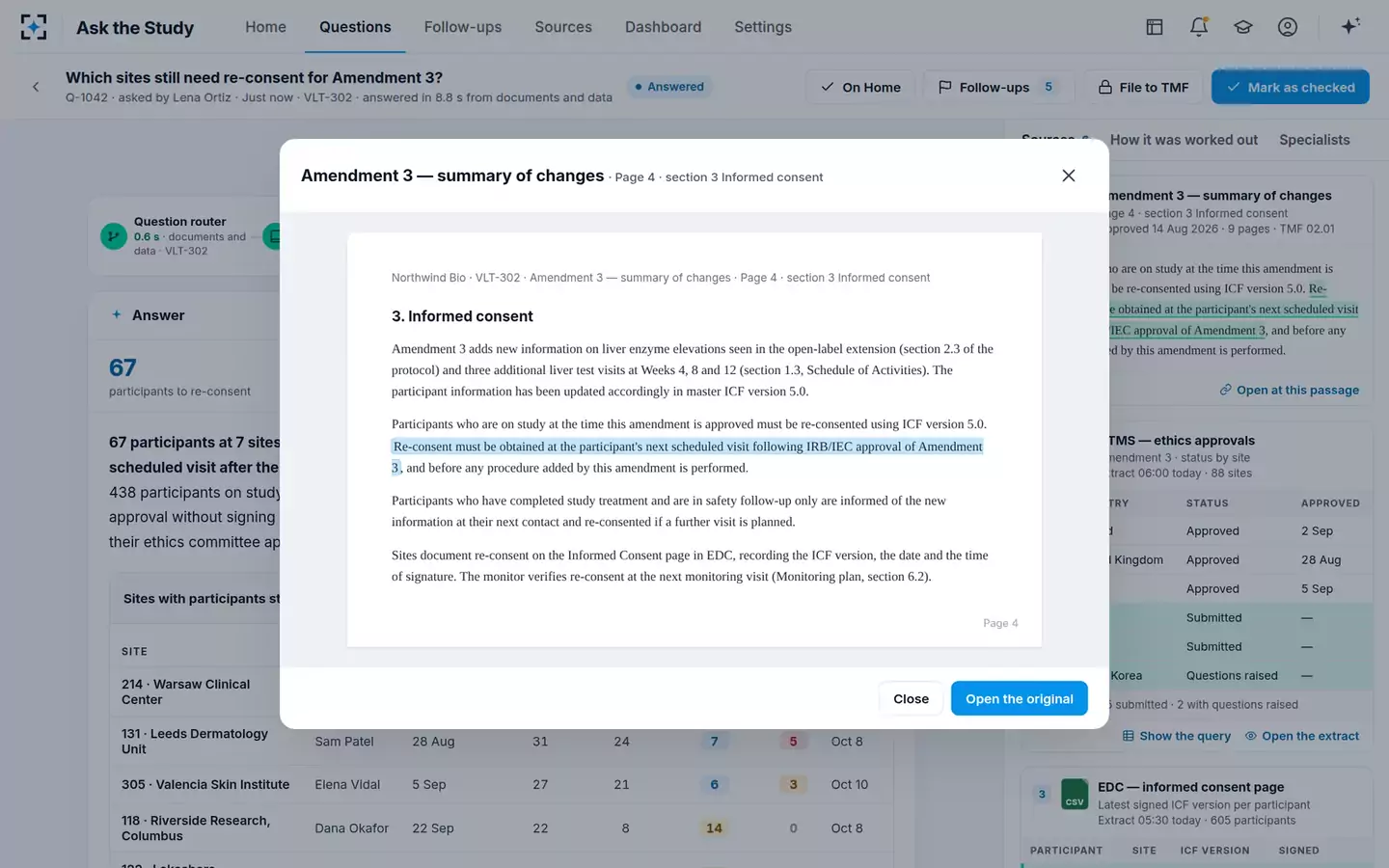Viewport: 1389px width, 868px height.
Task: Click the 305 · Valencia Skin Institute row
Action: 502,784
